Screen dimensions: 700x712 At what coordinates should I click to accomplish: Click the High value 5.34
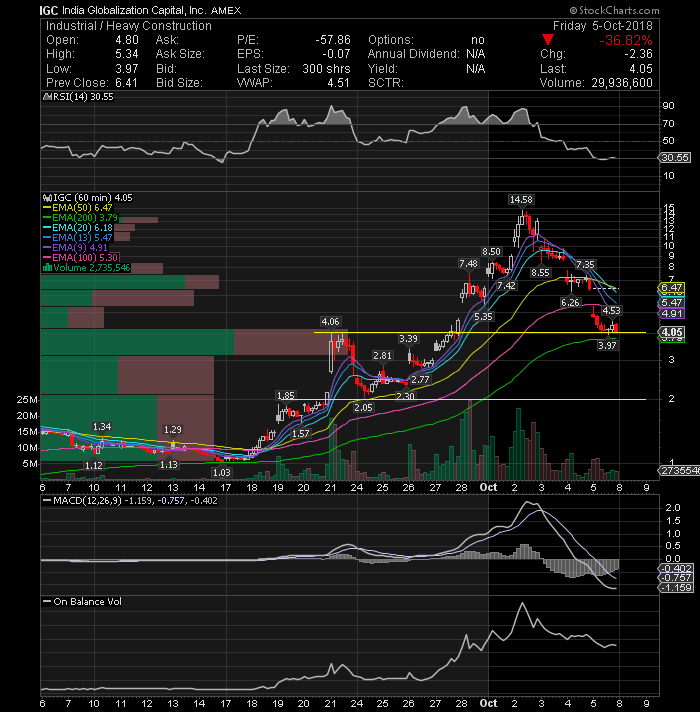127,54
